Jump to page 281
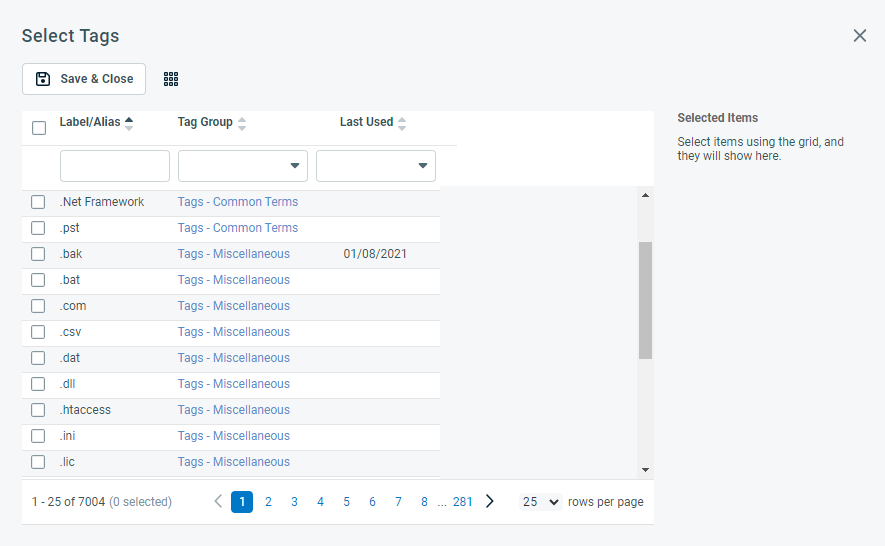The image size is (885, 546). (462, 502)
